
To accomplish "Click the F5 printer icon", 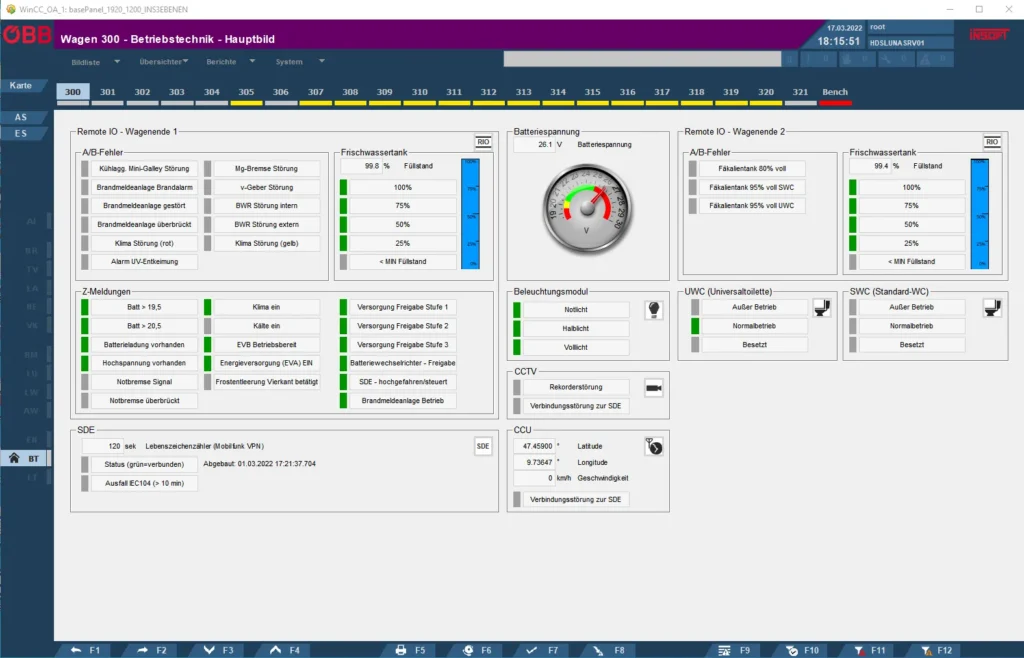I will click(401, 650).
